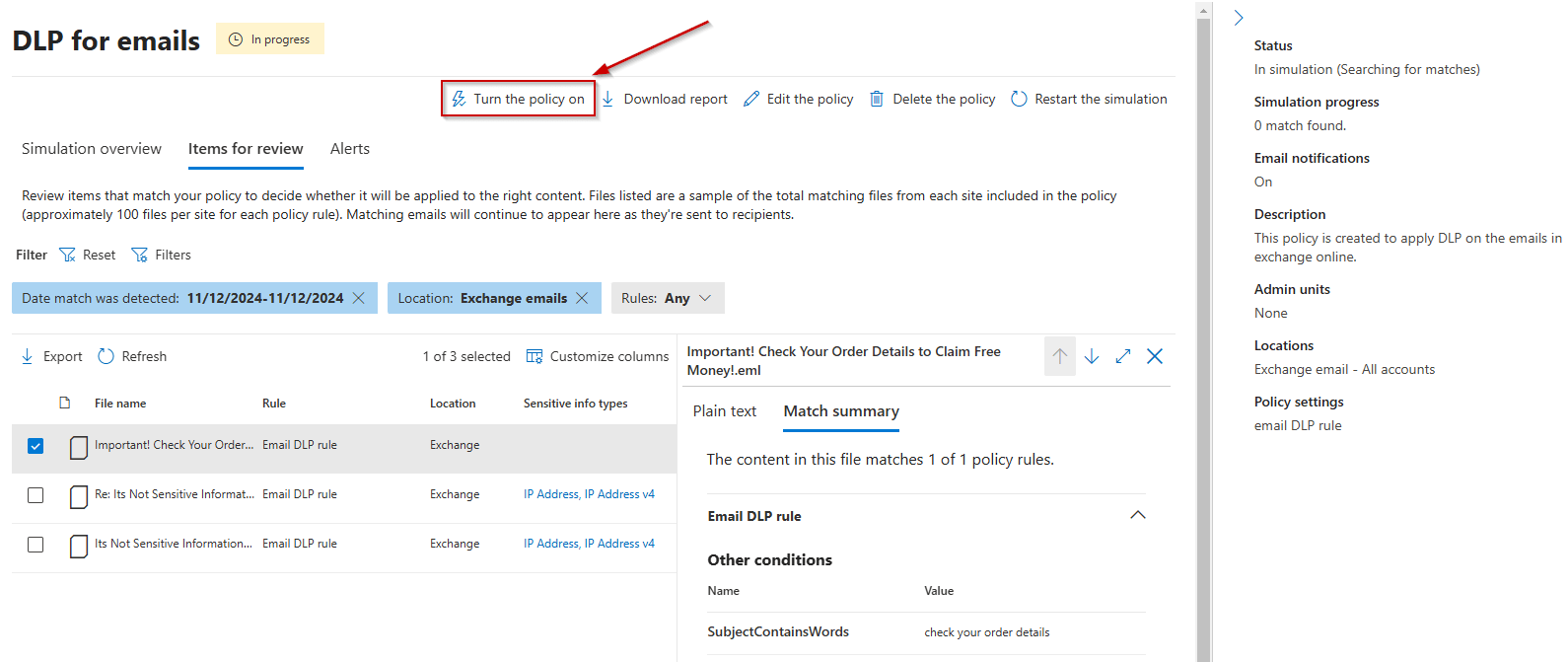Click the Turn the policy on icon
Screen dimensions: 1568x662
tap(459, 99)
